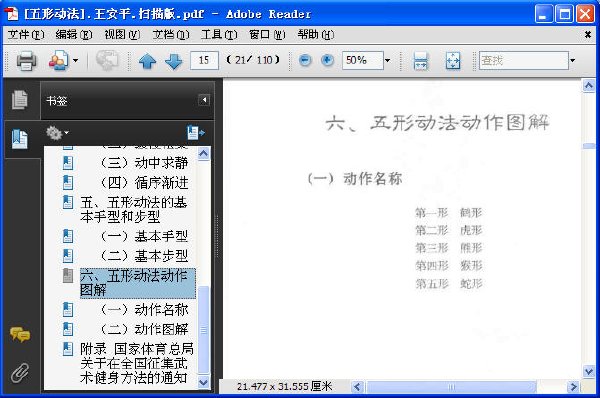Click bookmark icon beside (四) 循序渐进
Viewport: 600px width, 398px height.
coord(68,183)
